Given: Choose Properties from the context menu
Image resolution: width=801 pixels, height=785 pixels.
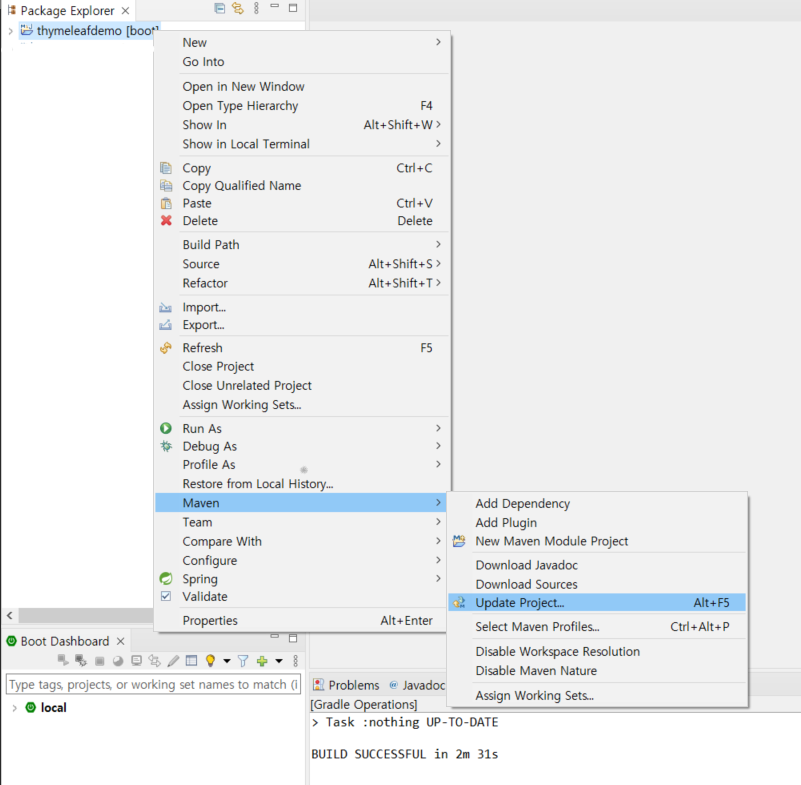Looking at the screenshot, I should (x=301, y=621).
